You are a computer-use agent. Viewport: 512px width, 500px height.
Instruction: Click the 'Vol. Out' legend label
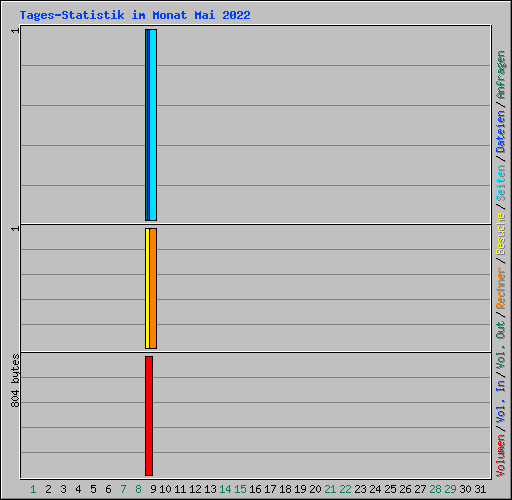click(x=501, y=345)
